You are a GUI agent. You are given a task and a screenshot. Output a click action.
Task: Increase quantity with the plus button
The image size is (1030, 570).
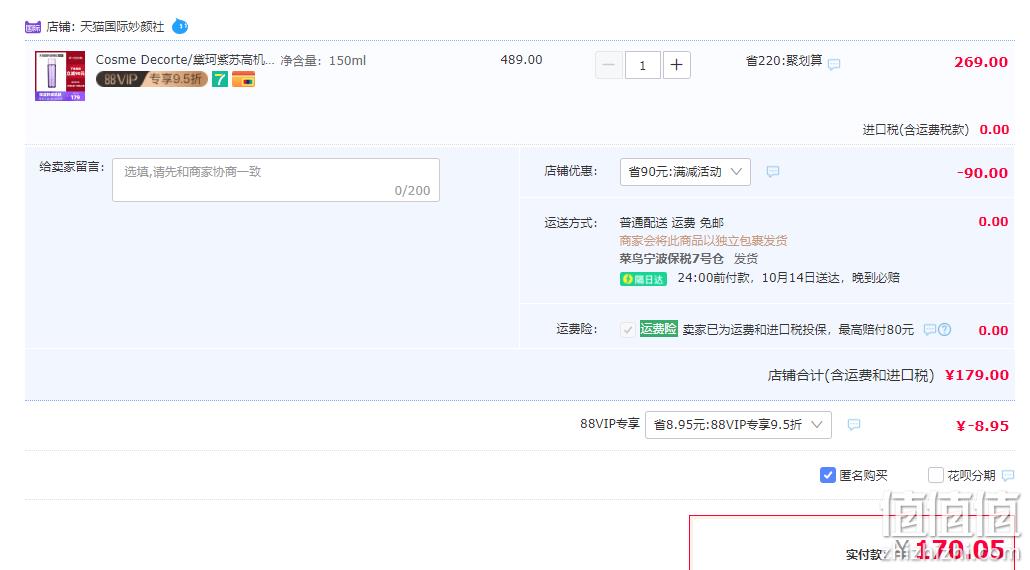[677, 65]
